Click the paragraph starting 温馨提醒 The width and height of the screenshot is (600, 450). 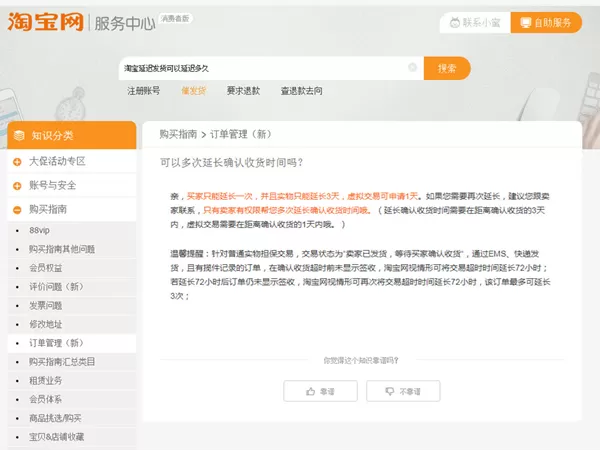(360, 275)
